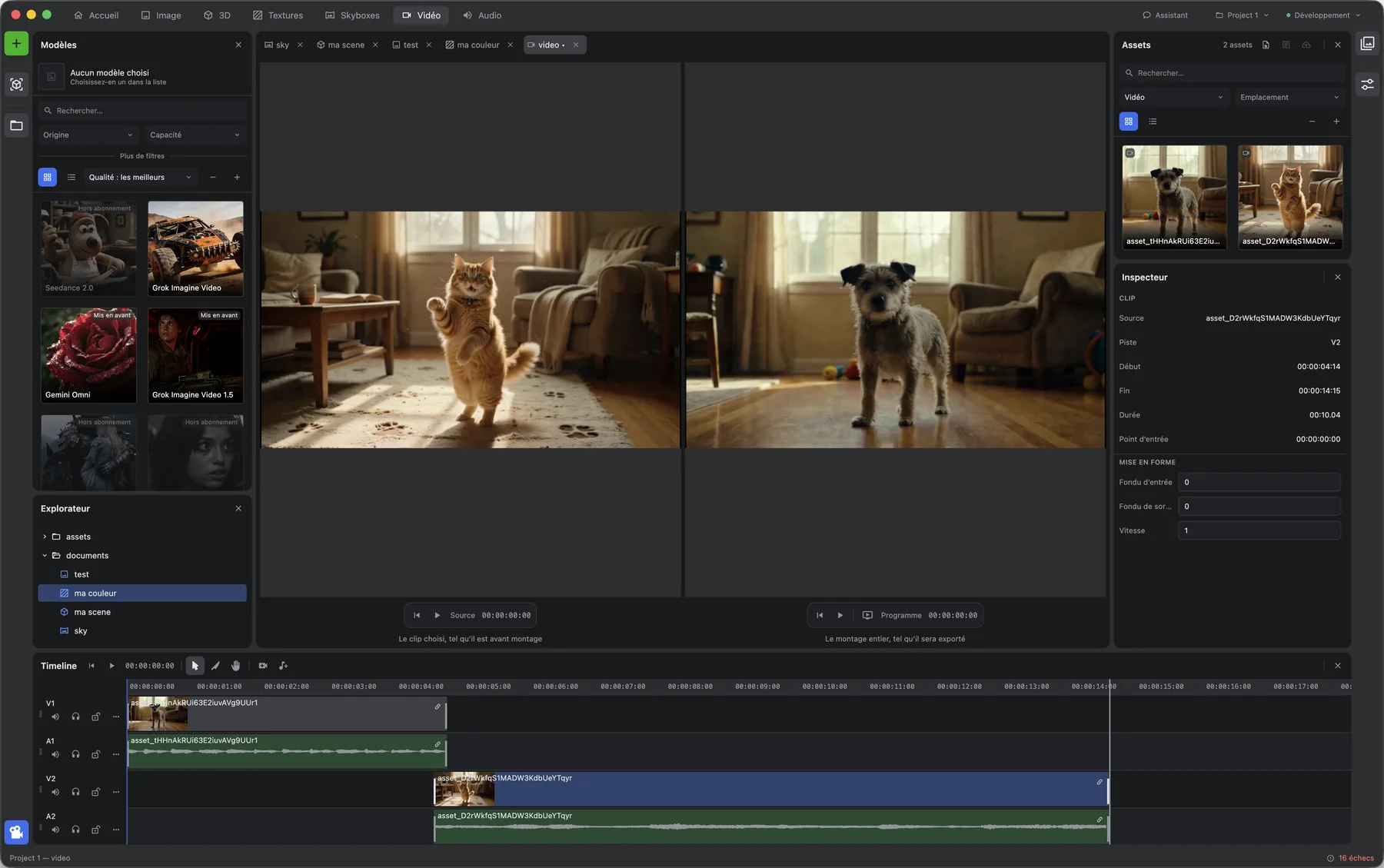Click the Rechercher field in Assets panel
The image size is (1384, 868).
click(x=1233, y=73)
